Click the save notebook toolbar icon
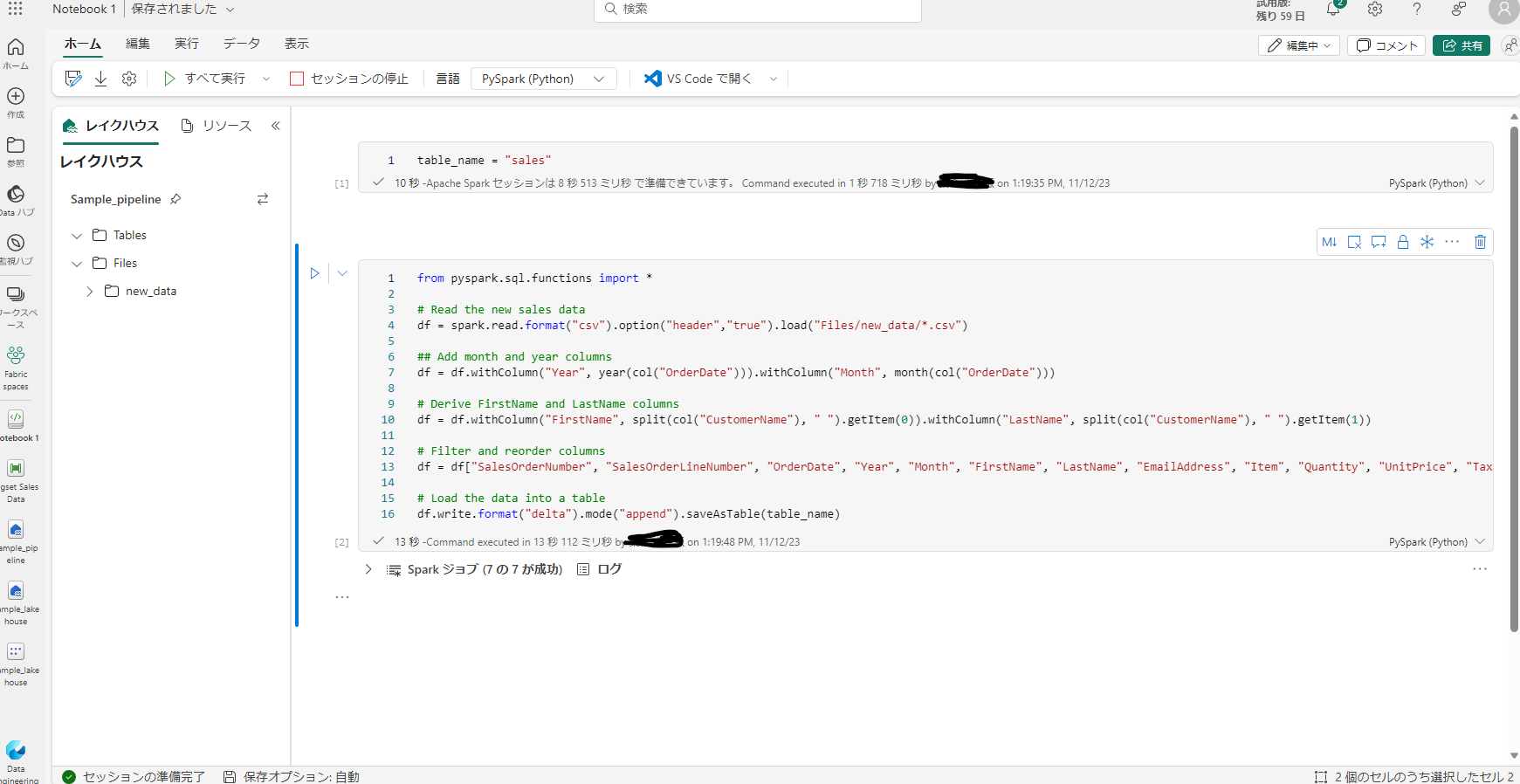 tap(73, 79)
